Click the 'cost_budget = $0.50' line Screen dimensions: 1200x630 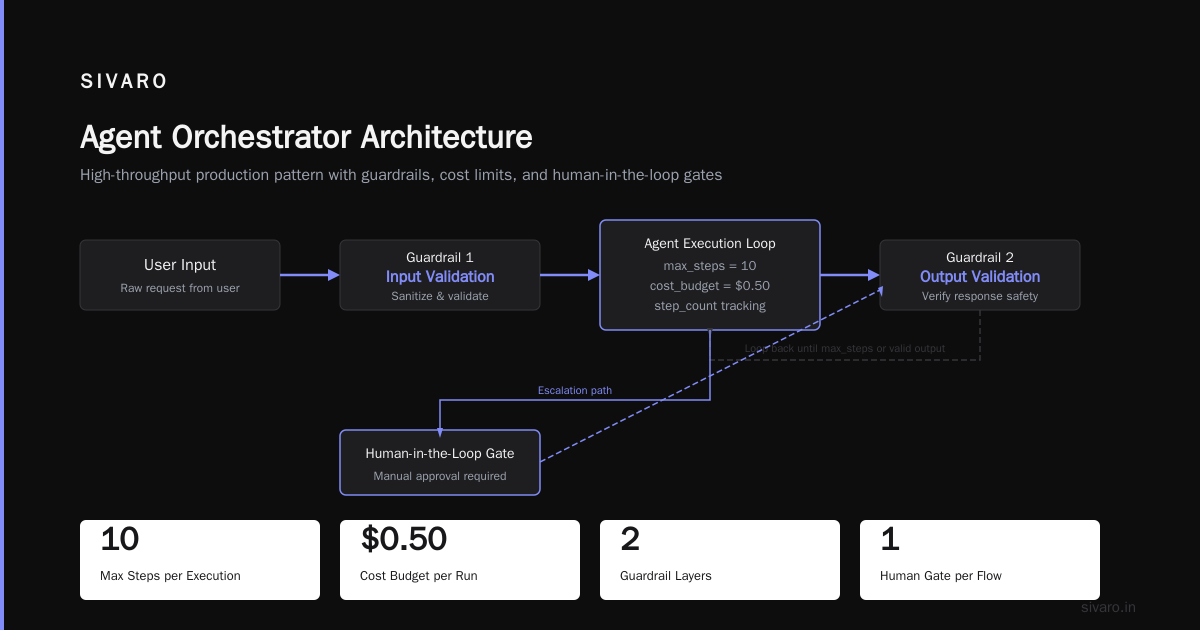[710, 286]
